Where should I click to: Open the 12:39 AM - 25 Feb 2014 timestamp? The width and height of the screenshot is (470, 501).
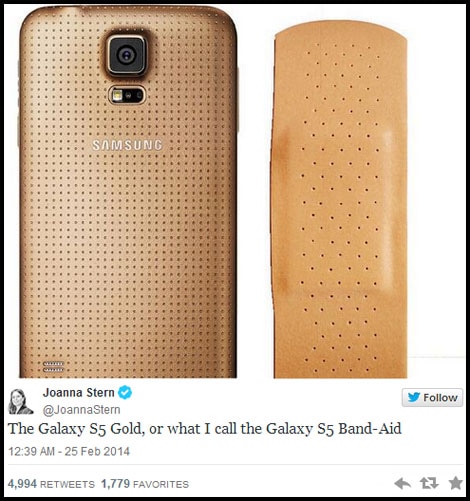click(69, 451)
